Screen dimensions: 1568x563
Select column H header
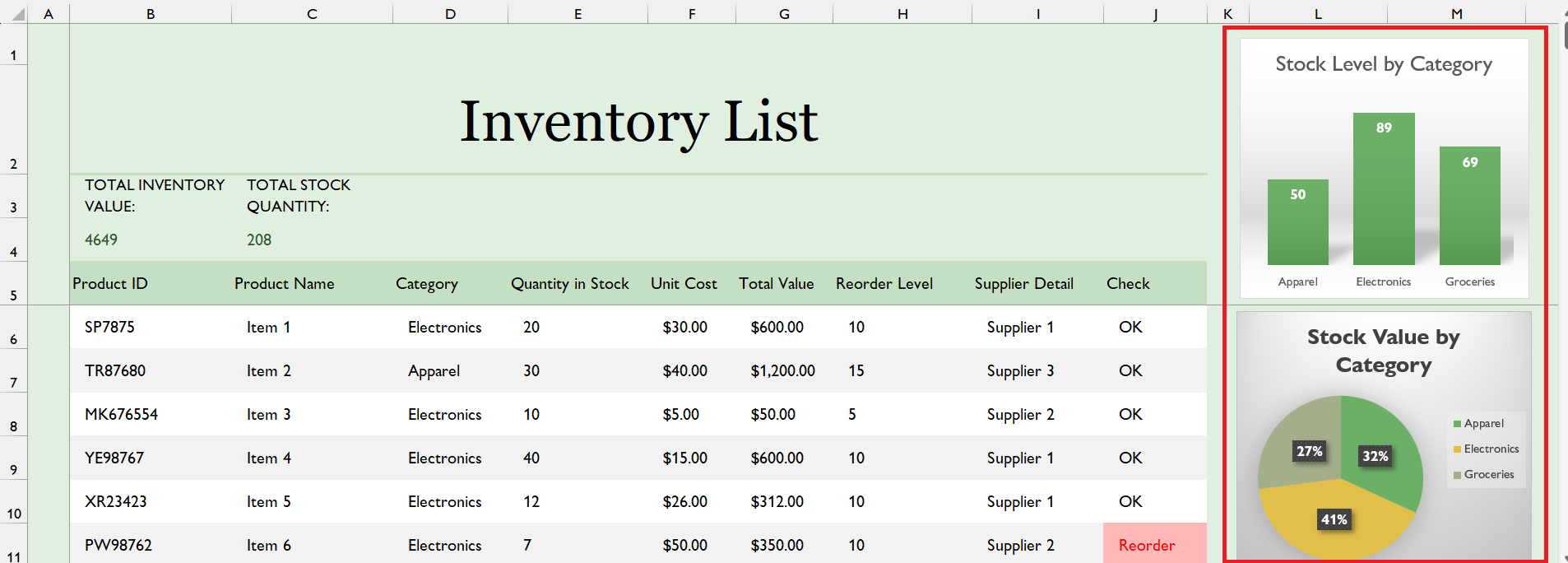pos(902,14)
